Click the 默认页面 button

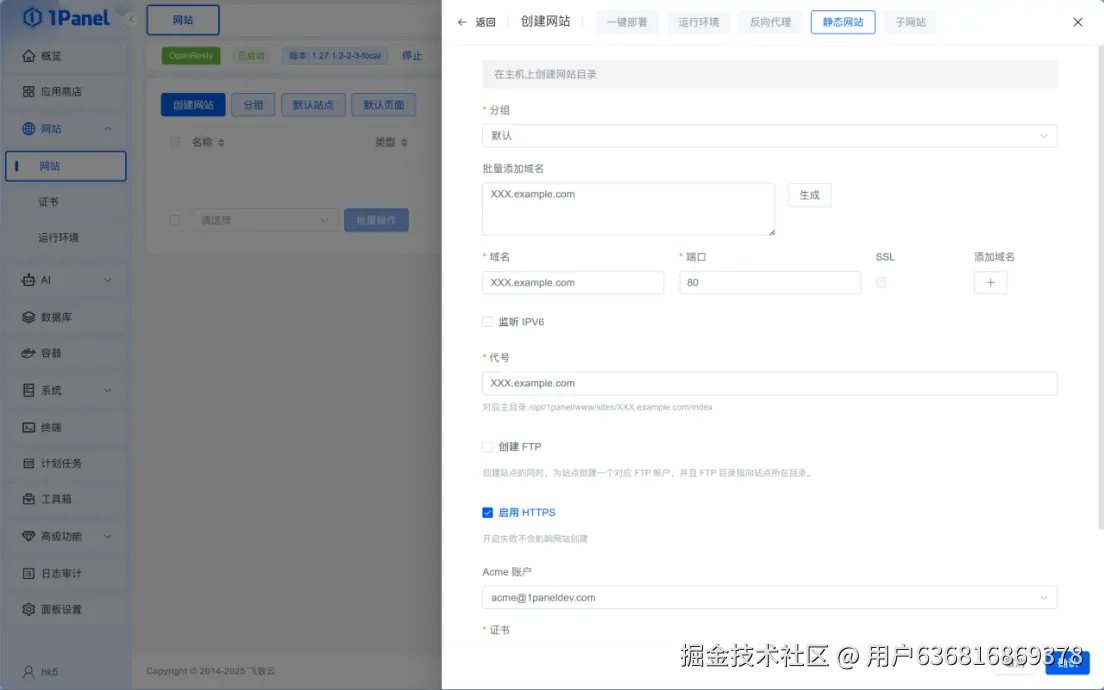pos(384,105)
